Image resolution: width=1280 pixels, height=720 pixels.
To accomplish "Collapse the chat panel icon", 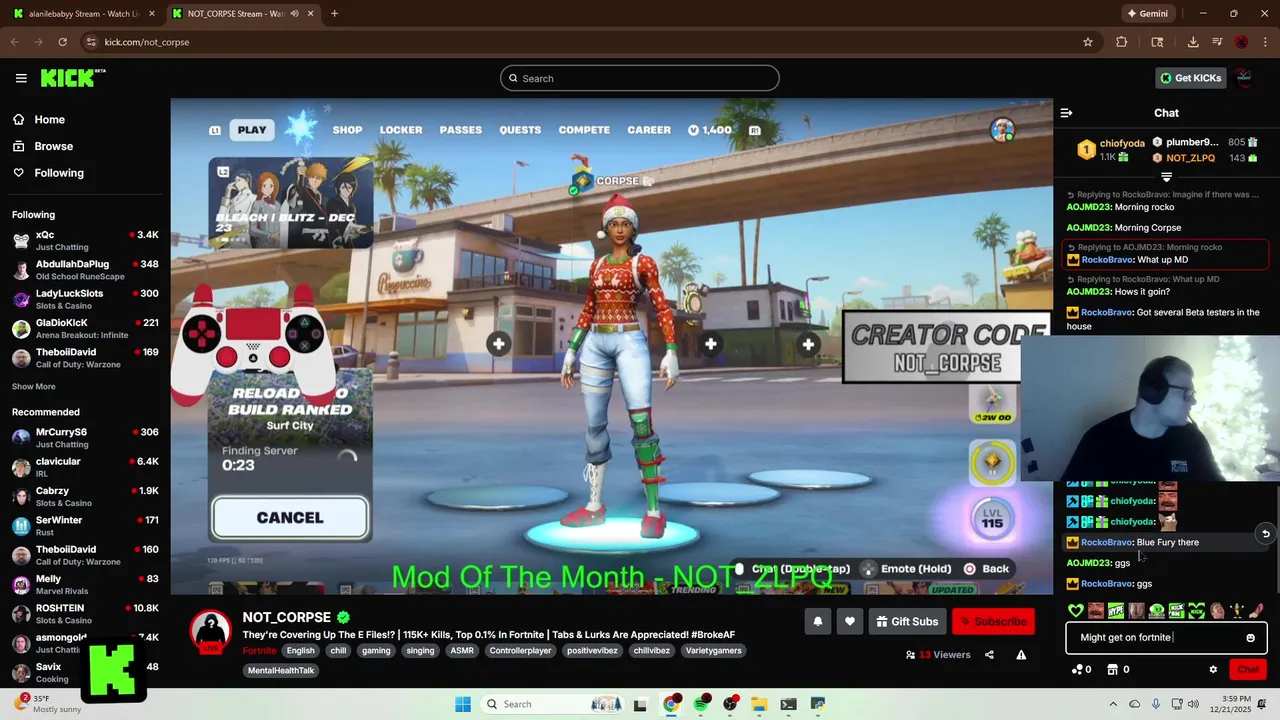I will pos(1066,113).
